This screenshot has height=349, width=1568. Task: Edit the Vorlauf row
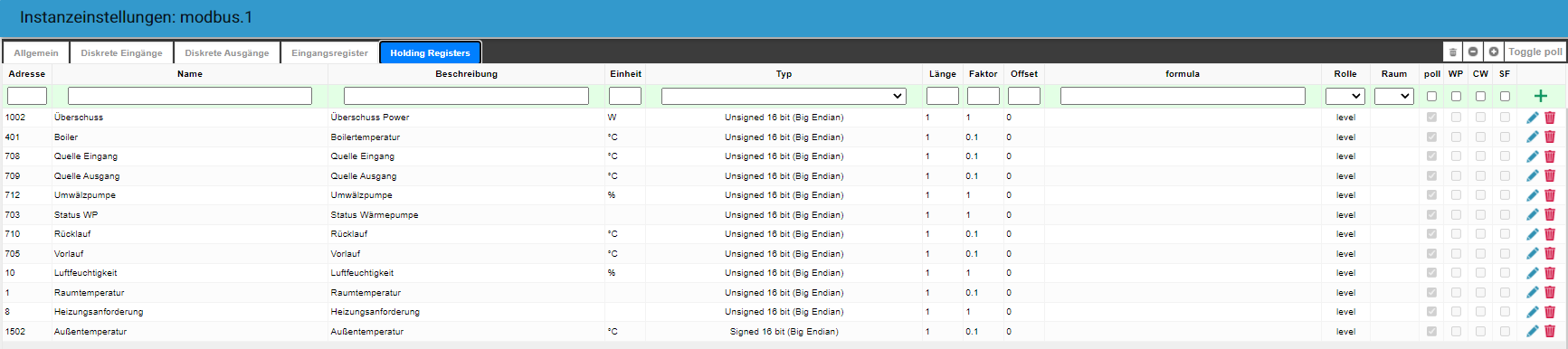pyautogui.click(x=1532, y=253)
